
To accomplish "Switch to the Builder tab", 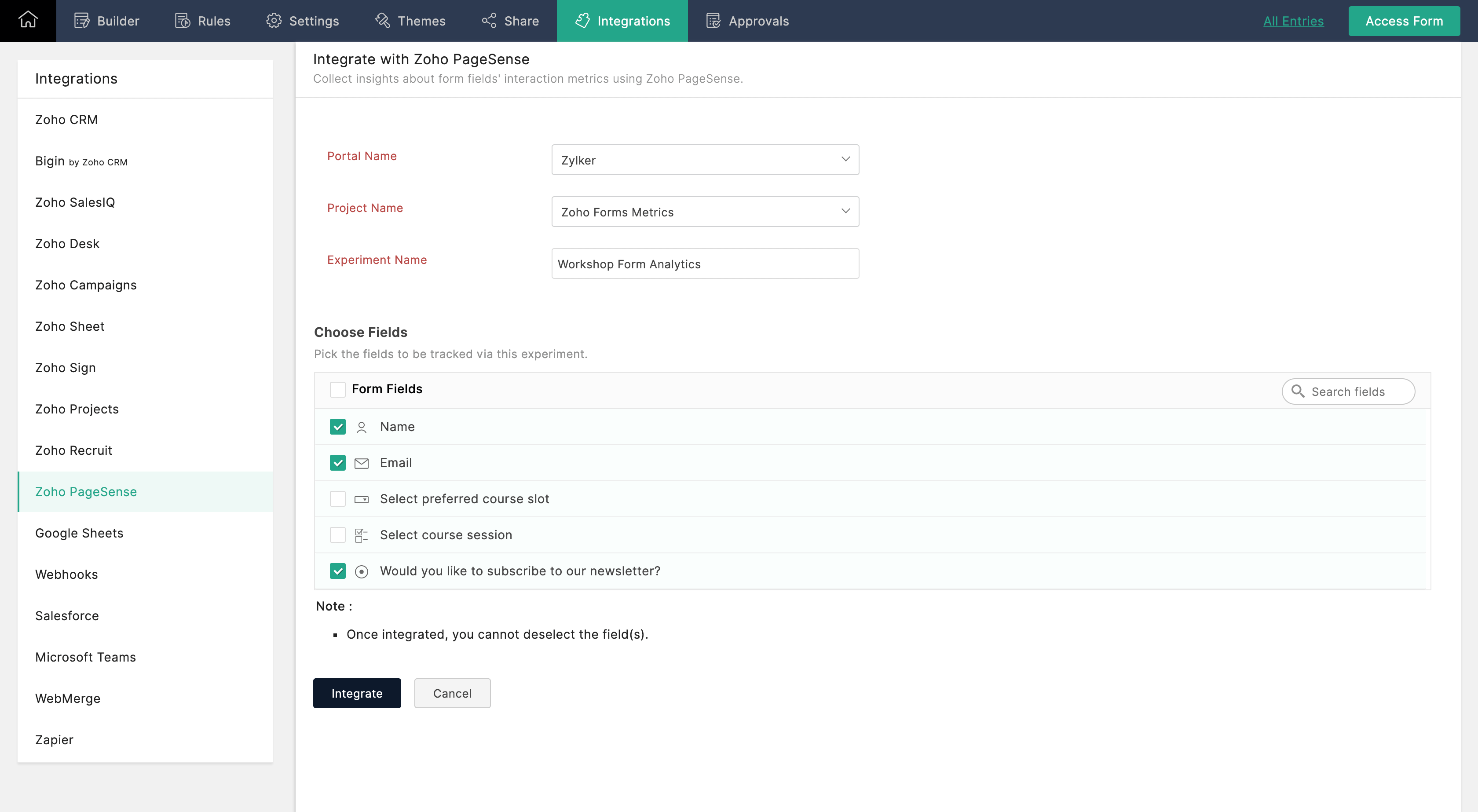I will [x=107, y=21].
